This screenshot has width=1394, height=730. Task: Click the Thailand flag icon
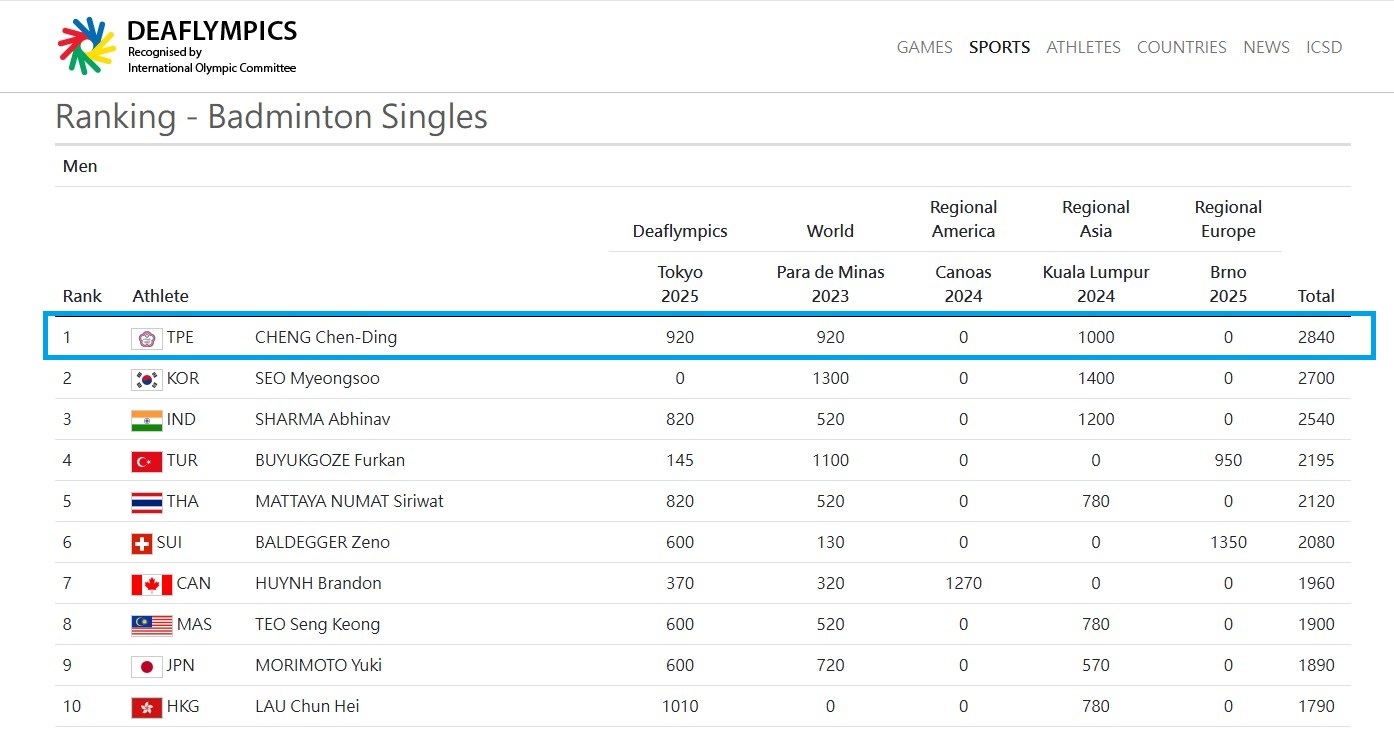point(146,502)
